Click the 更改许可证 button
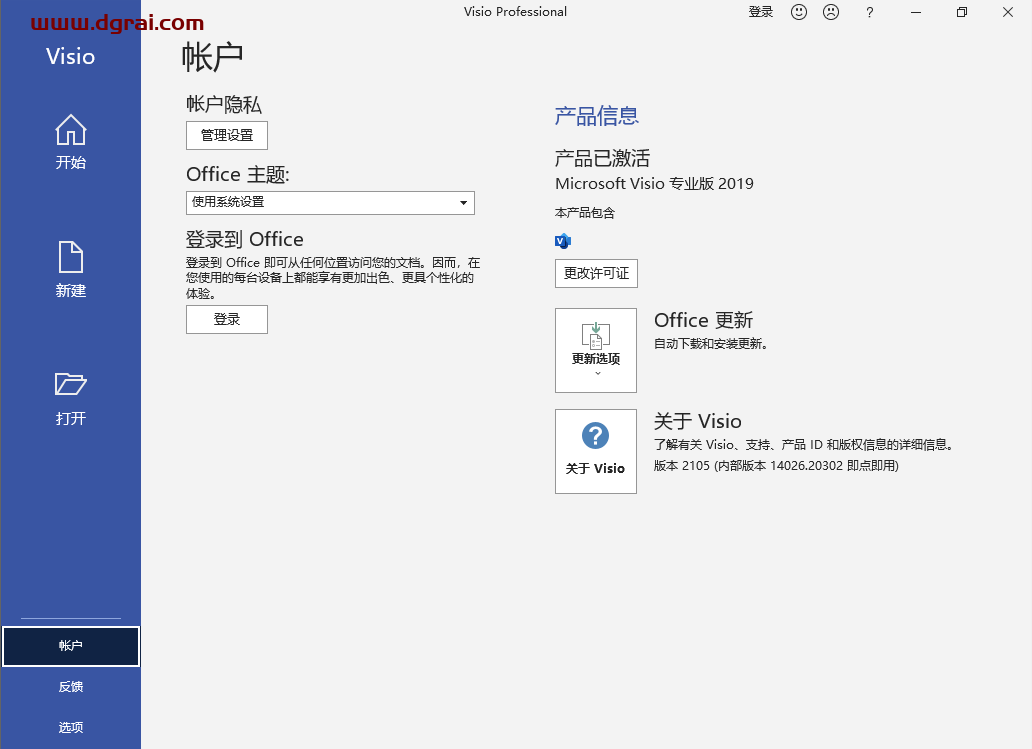The image size is (1032, 749). coord(596,273)
